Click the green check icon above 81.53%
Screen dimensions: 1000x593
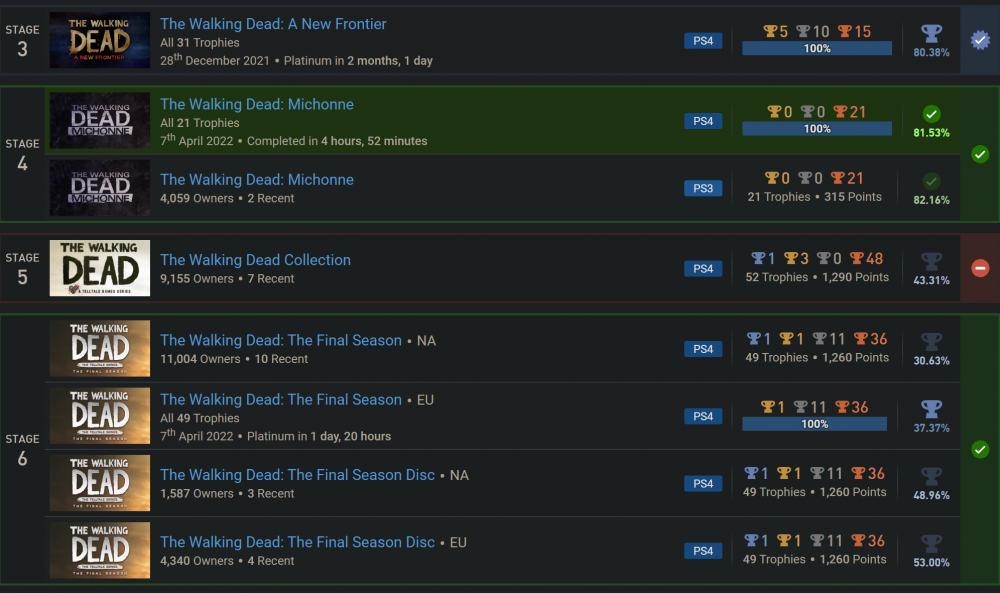pyautogui.click(x=931, y=114)
